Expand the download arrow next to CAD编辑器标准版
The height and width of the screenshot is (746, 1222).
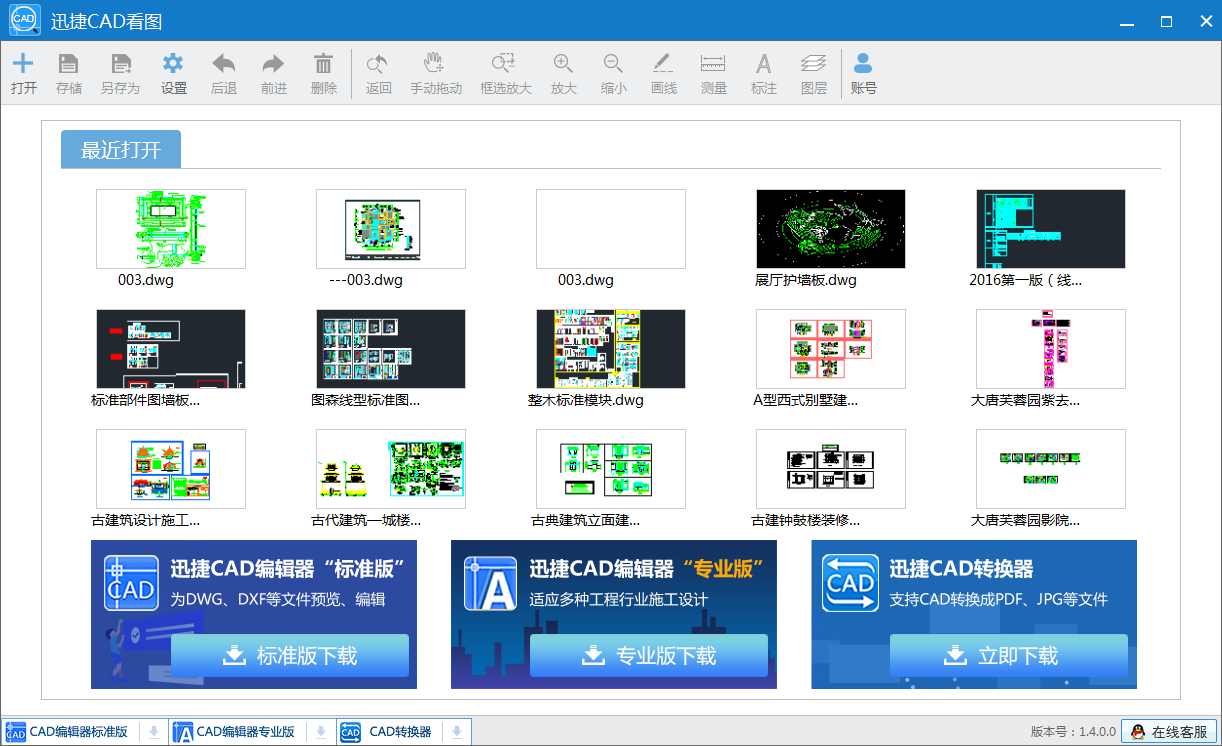pyautogui.click(x=153, y=731)
